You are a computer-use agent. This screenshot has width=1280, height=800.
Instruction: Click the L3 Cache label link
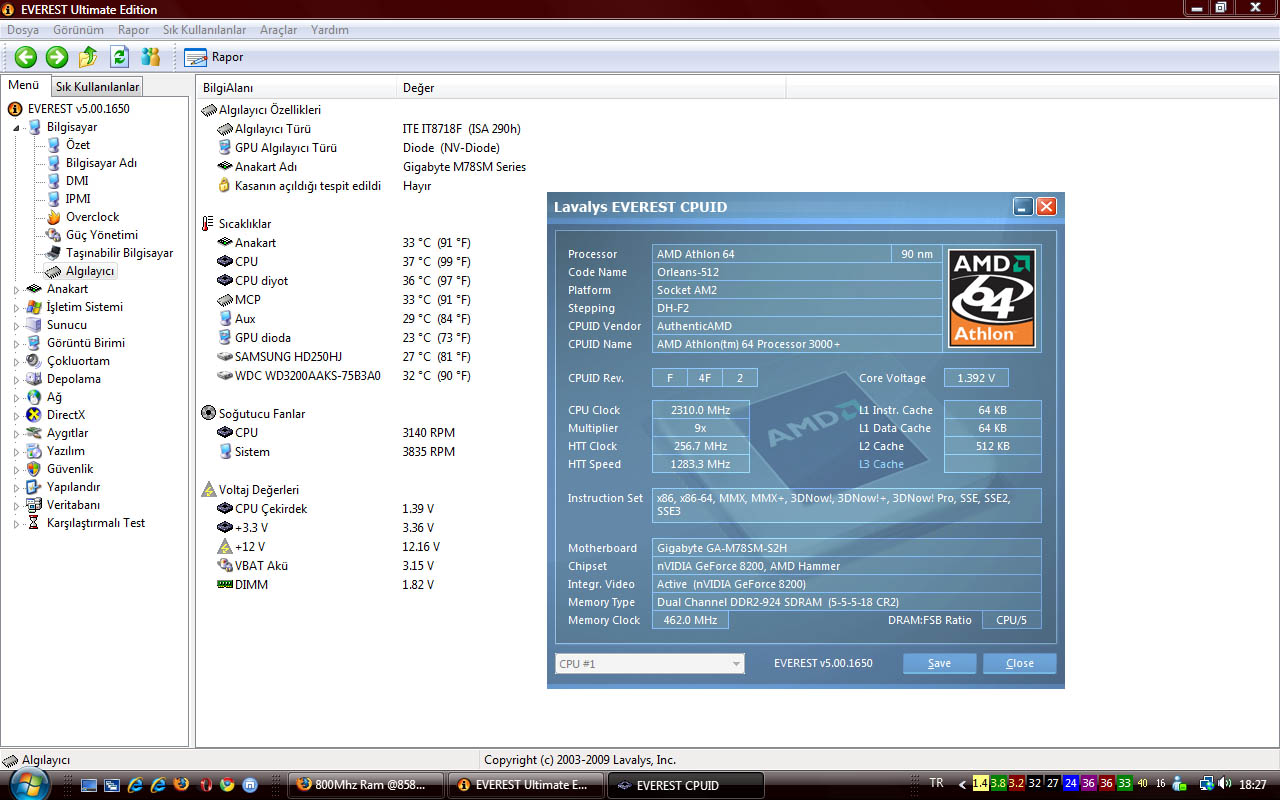pos(881,464)
